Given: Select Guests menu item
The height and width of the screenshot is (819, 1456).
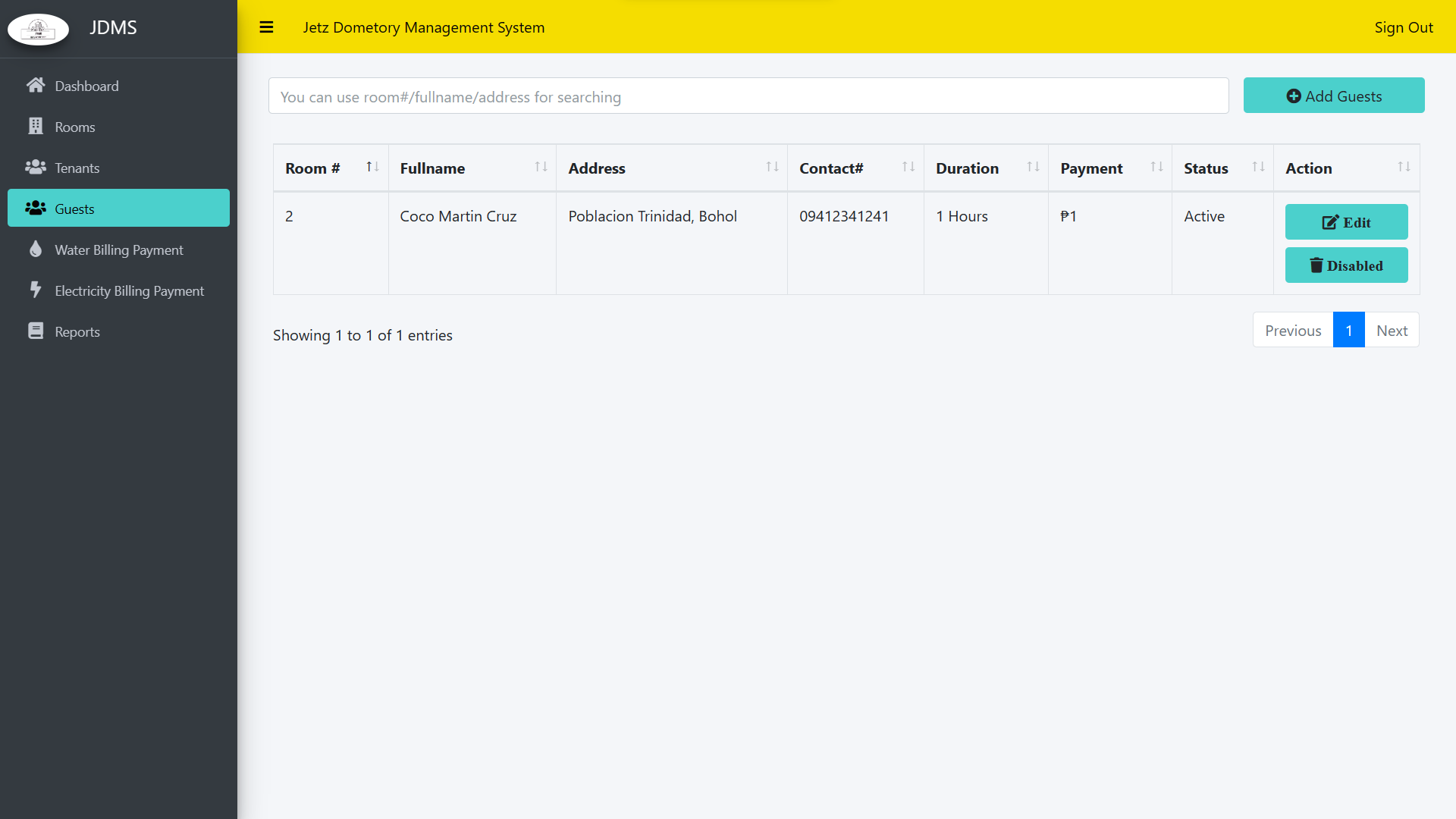Looking at the screenshot, I should [x=118, y=208].
